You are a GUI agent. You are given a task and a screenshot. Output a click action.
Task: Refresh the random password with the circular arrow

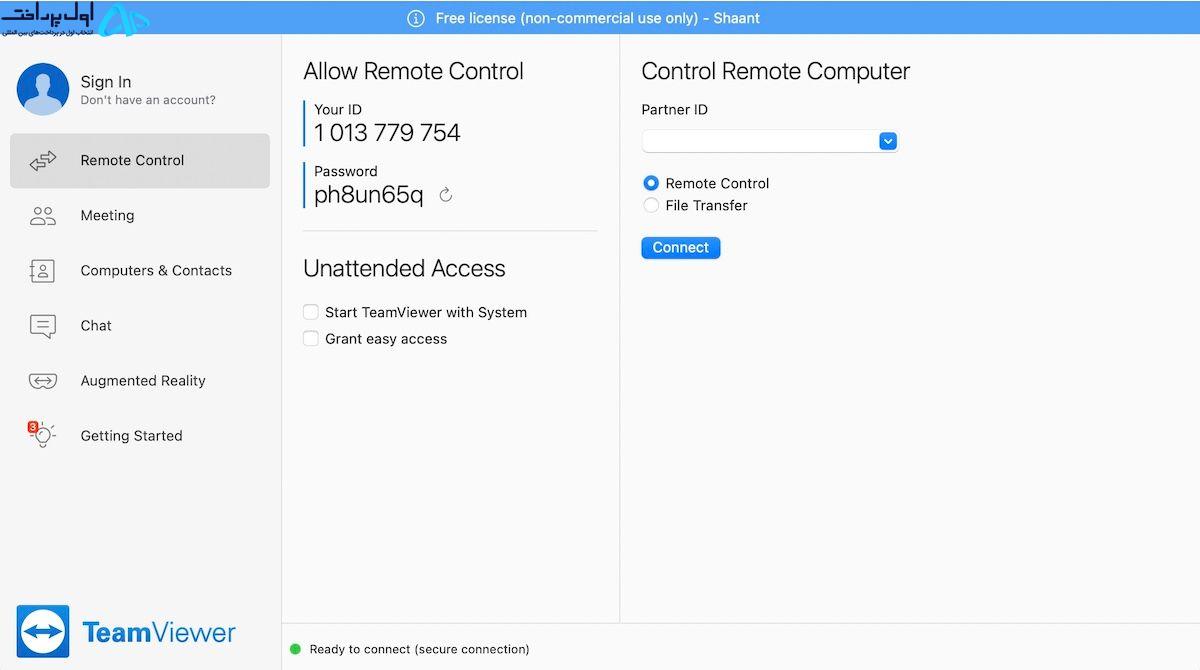[x=446, y=195]
